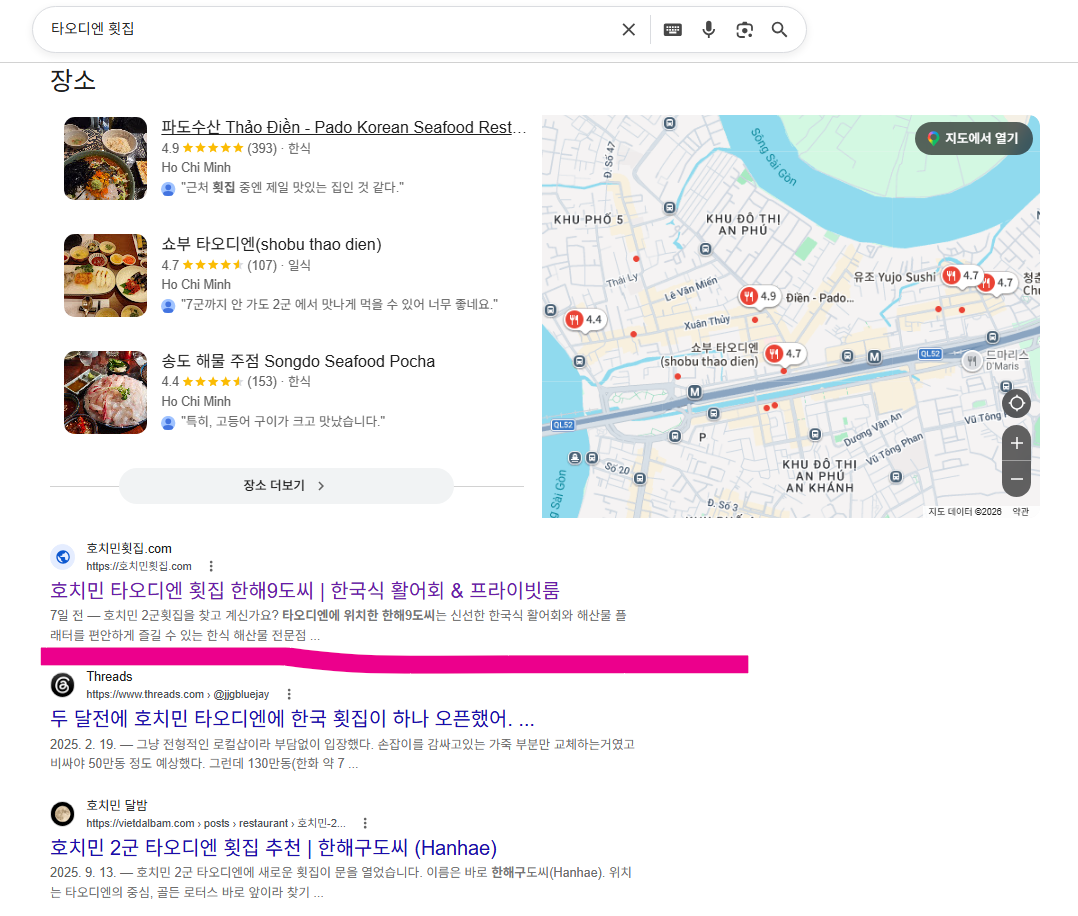Open more options for vietdalbam.com result
This screenshot has height=916, width=1078.
(x=365, y=823)
